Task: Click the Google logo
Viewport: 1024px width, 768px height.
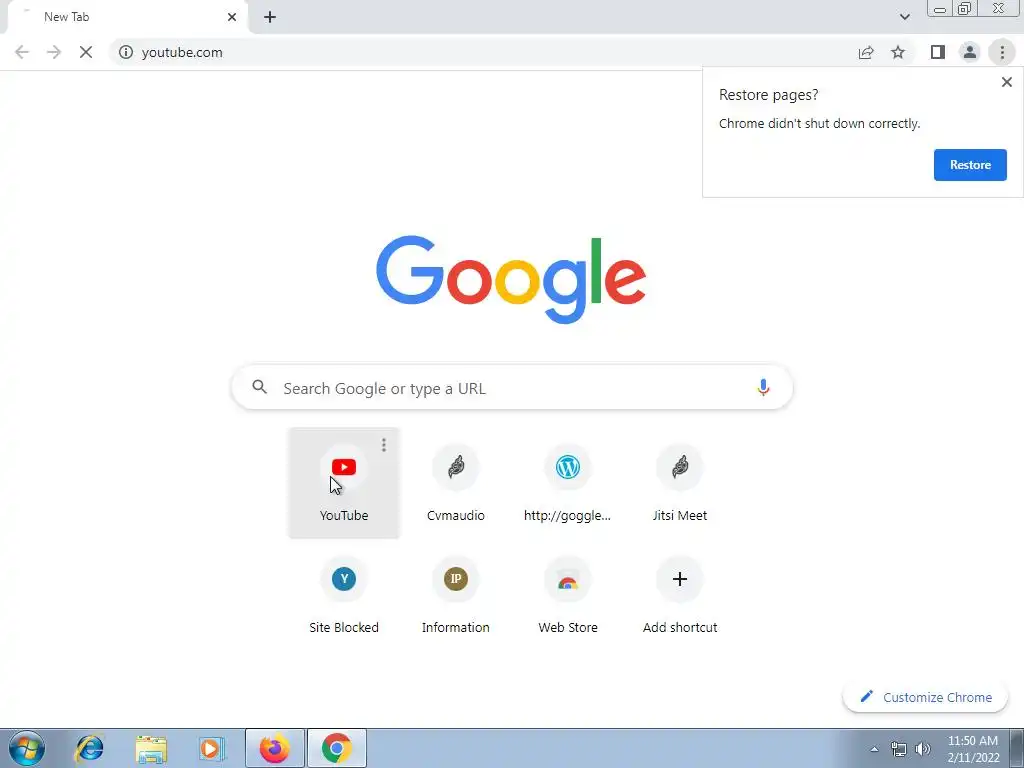Action: point(511,279)
